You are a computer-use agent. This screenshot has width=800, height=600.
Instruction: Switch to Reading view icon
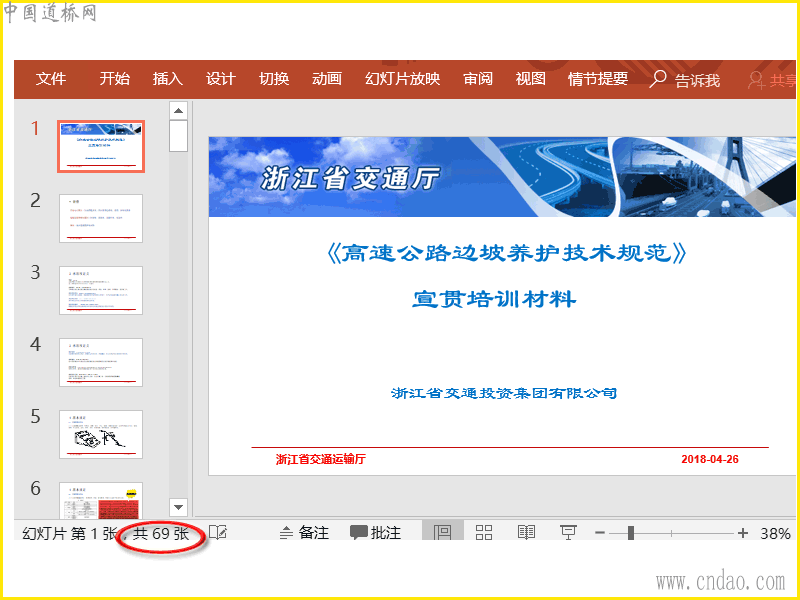point(526,533)
